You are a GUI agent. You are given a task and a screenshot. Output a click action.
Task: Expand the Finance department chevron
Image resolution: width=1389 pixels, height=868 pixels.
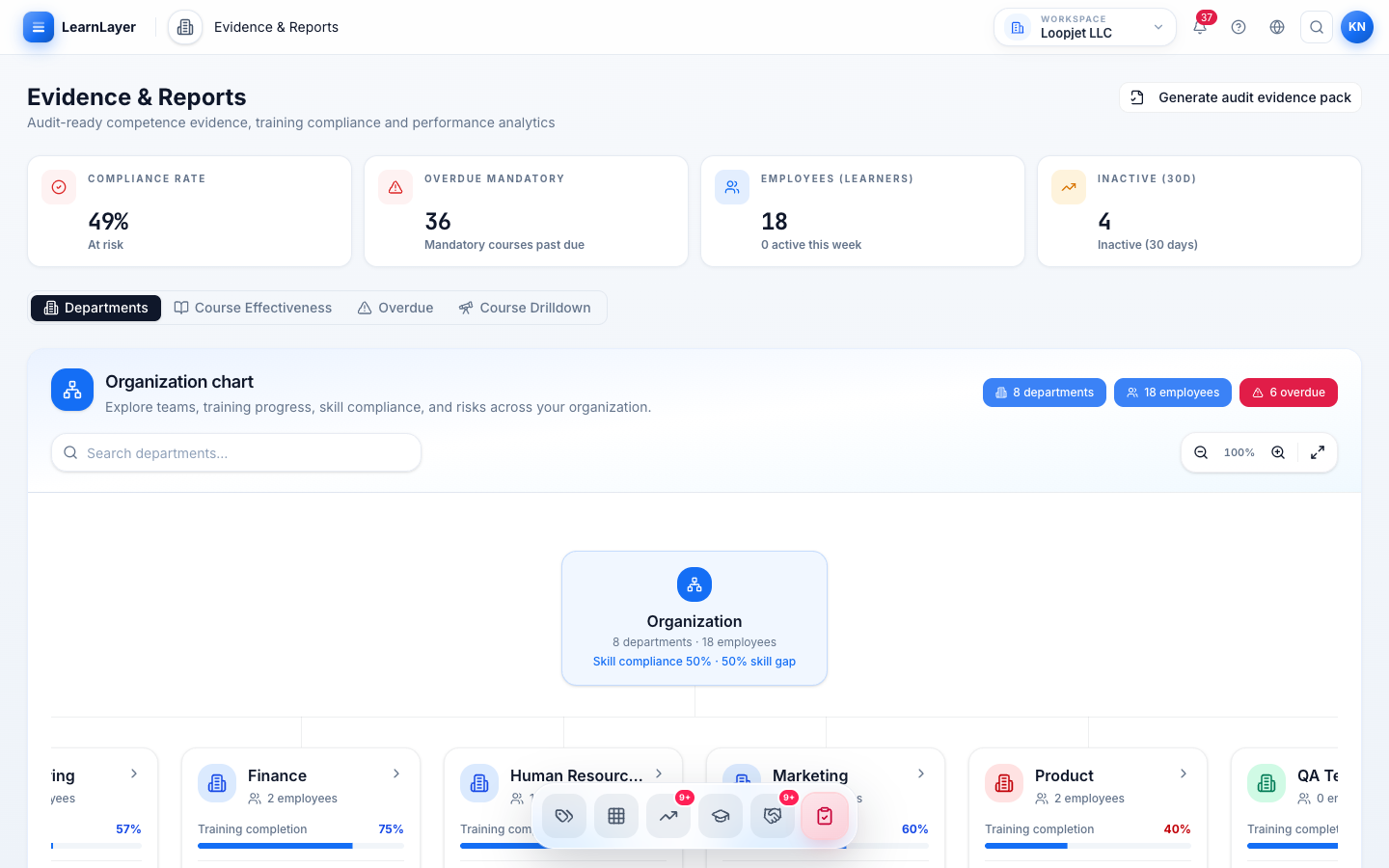396,773
